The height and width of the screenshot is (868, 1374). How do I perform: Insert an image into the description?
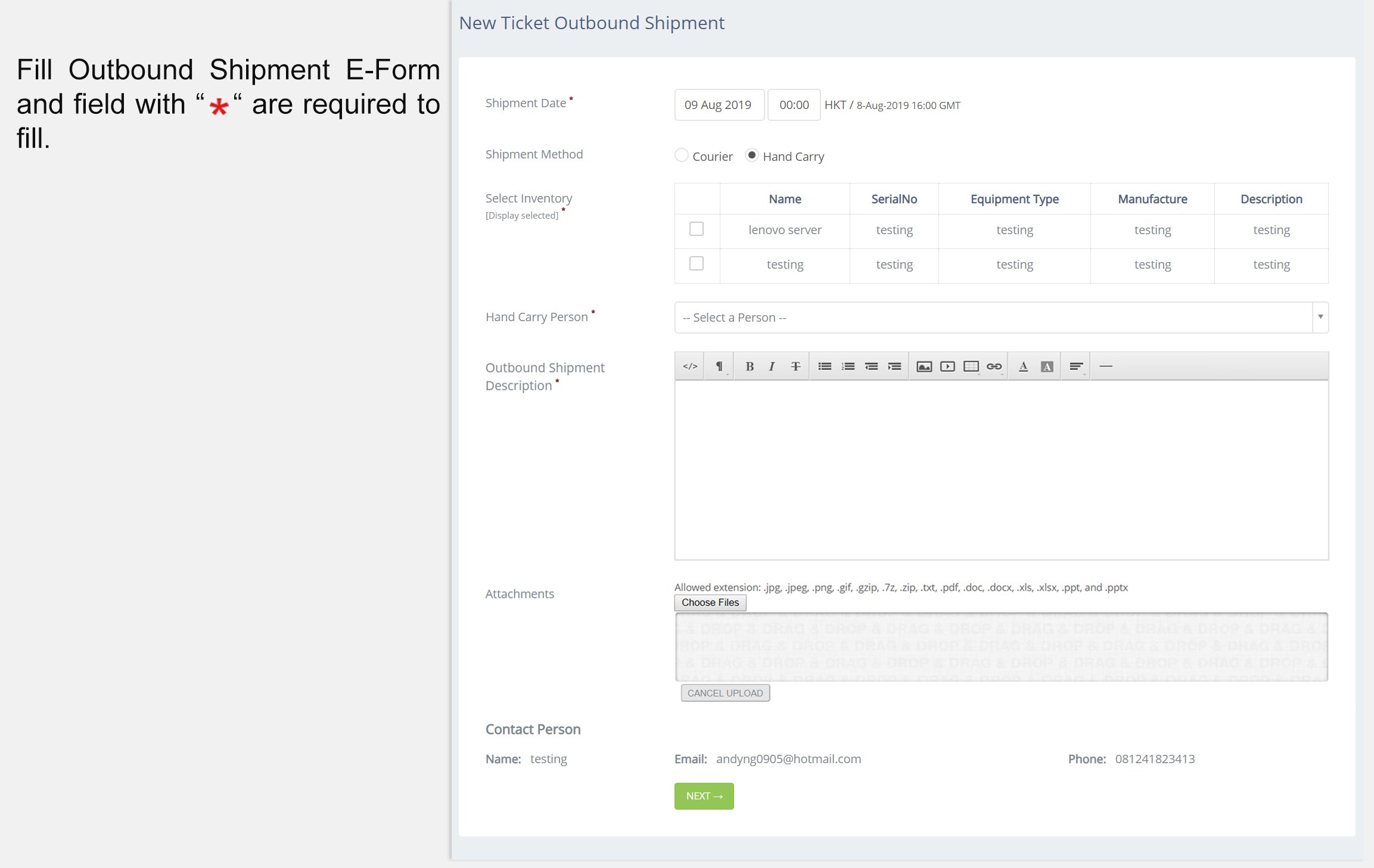click(x=924, y=366)
